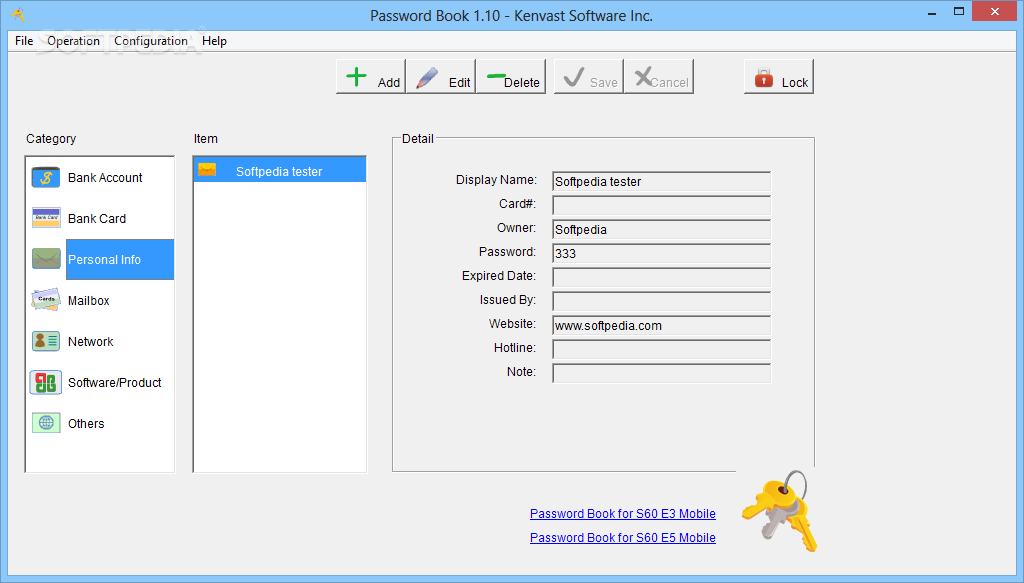Viewport: 1024px width, 583px height.
Task: Choose the Network contact card icon
Action: 46,341
